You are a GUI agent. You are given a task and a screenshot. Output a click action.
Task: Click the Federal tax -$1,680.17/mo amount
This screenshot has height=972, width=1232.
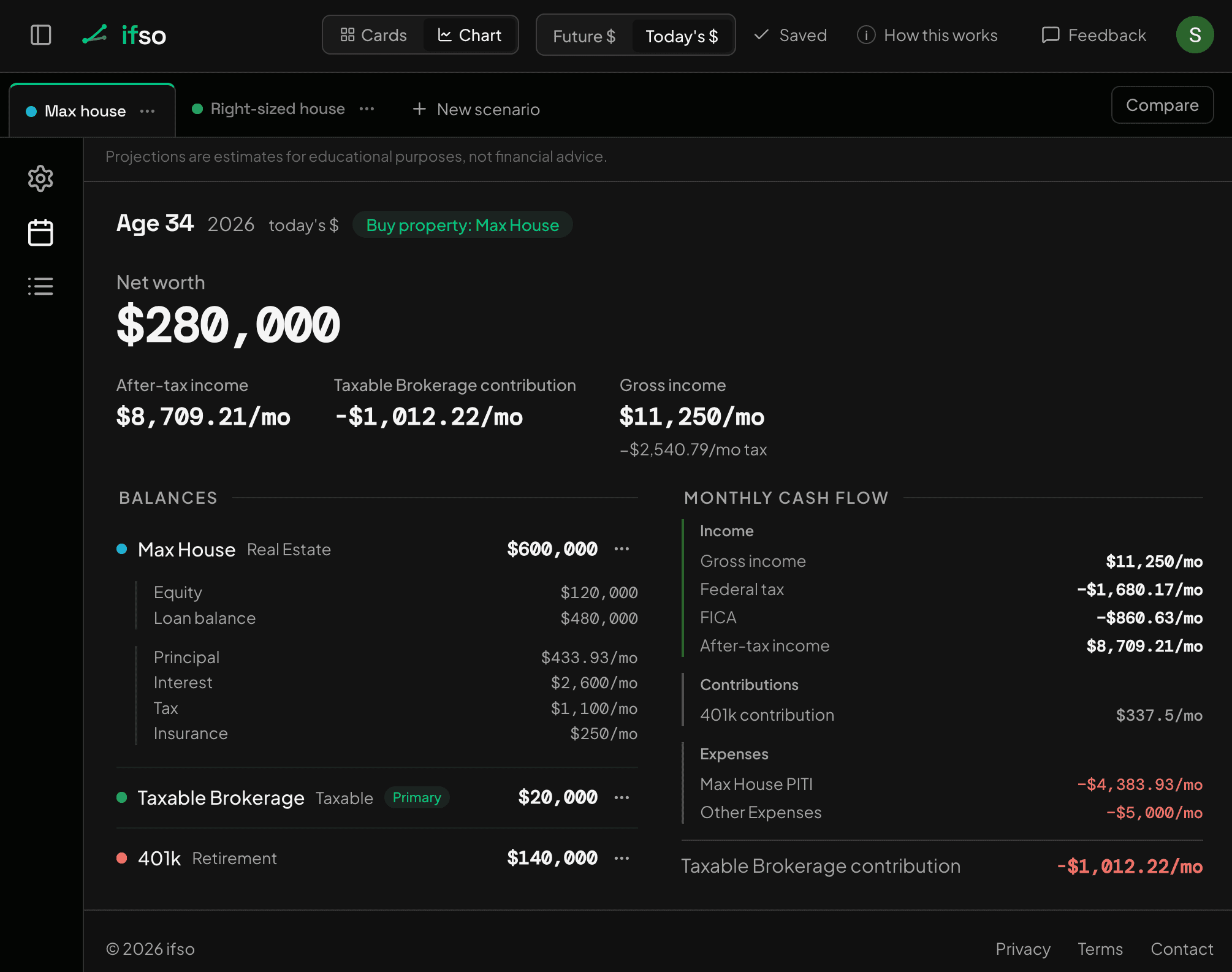coord(1139,590)
